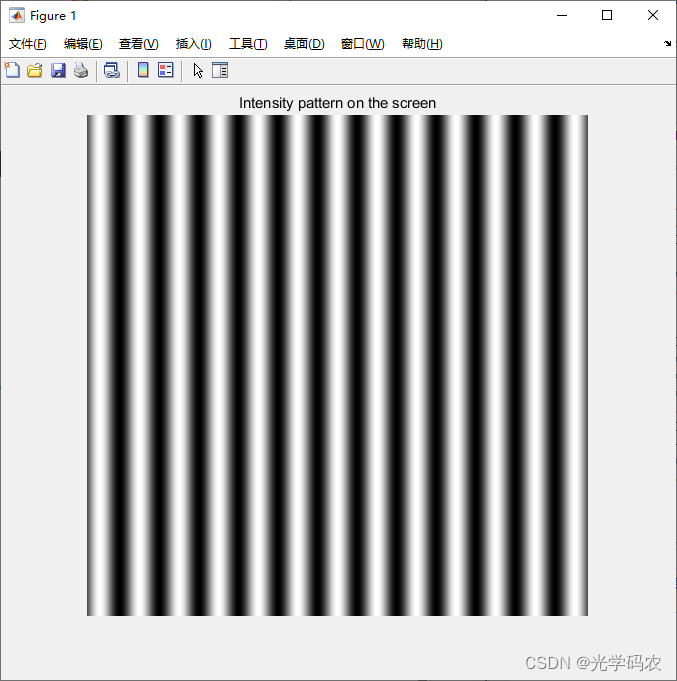Minimize the Figure 1 window
Screen dimensions: 677x681
tap(562, 16)
